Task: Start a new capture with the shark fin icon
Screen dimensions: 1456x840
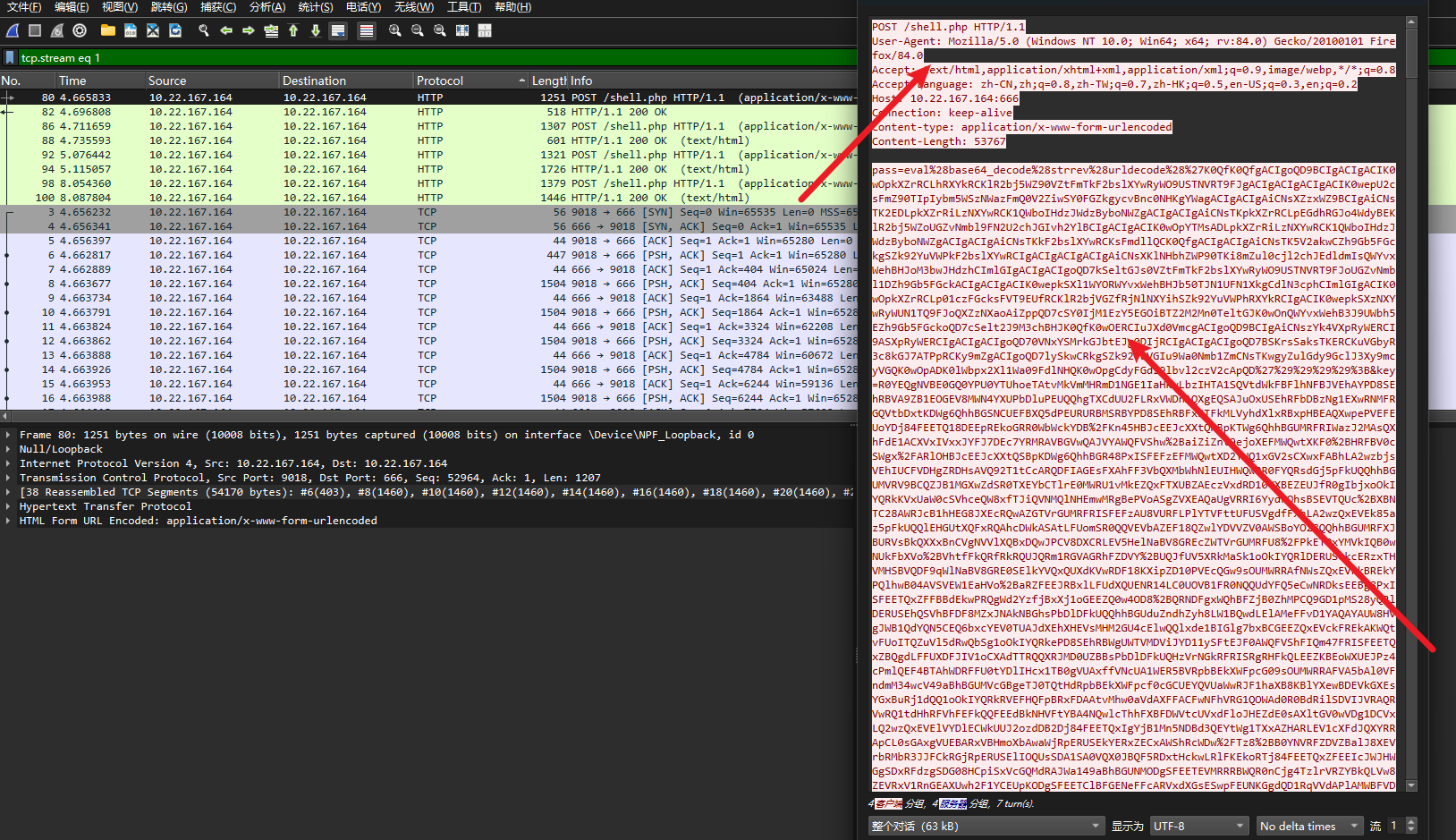Action: pos(13,30)
